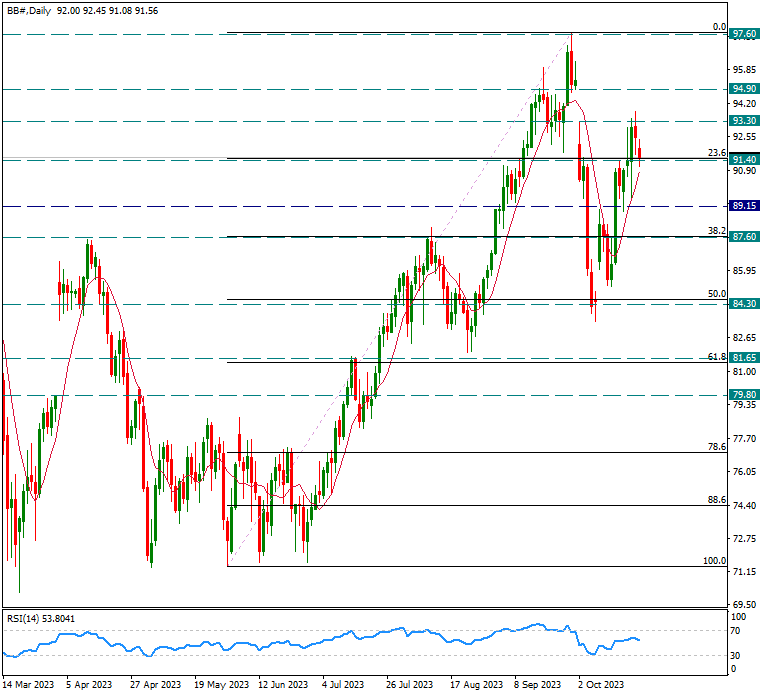Screen dimensions: 767x696
Task: Click the 26 Jul 2023 date label
Action: point(409,684)
